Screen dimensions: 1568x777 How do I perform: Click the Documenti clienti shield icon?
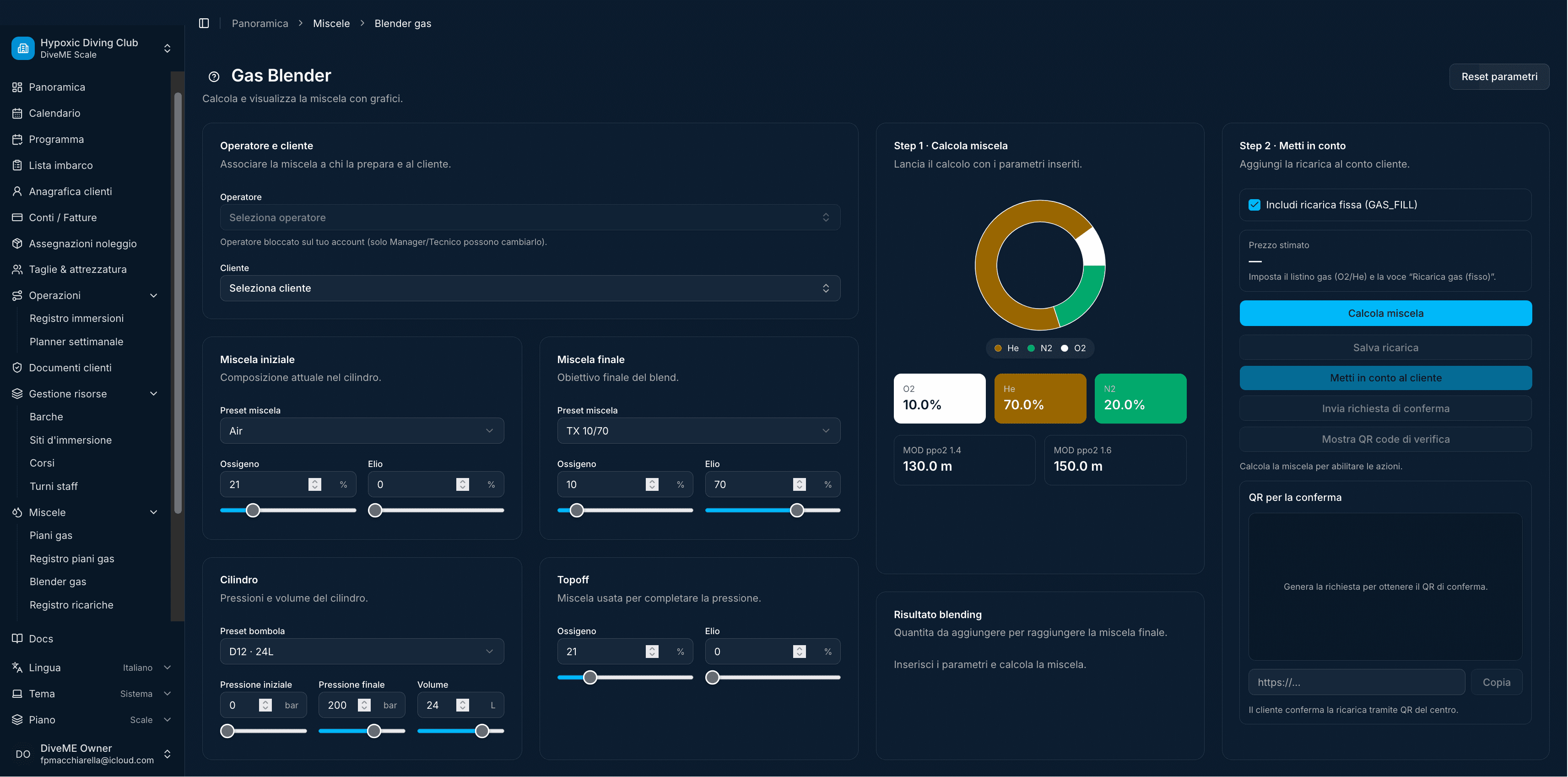click(x=17, y=368)
